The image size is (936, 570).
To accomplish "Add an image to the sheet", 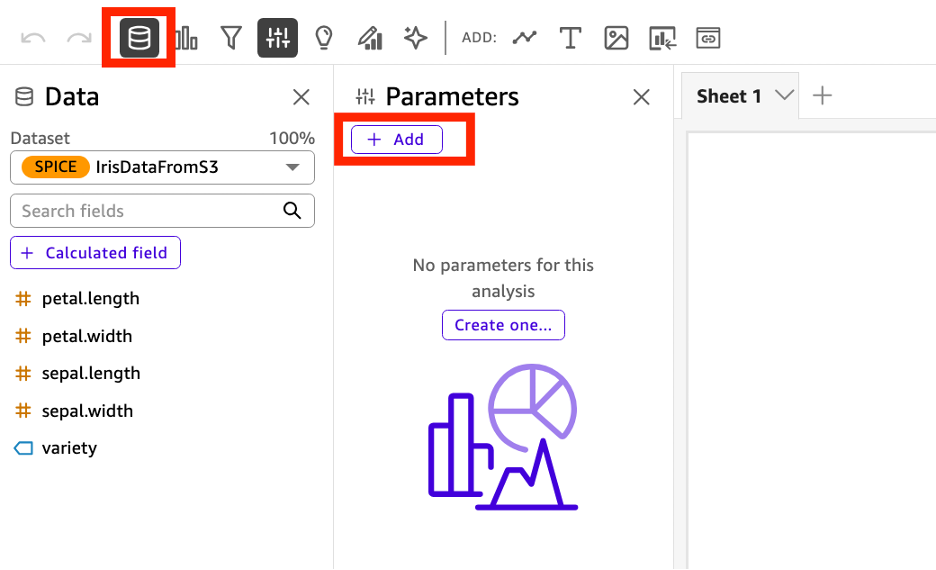I will click(x=616, y=39).
